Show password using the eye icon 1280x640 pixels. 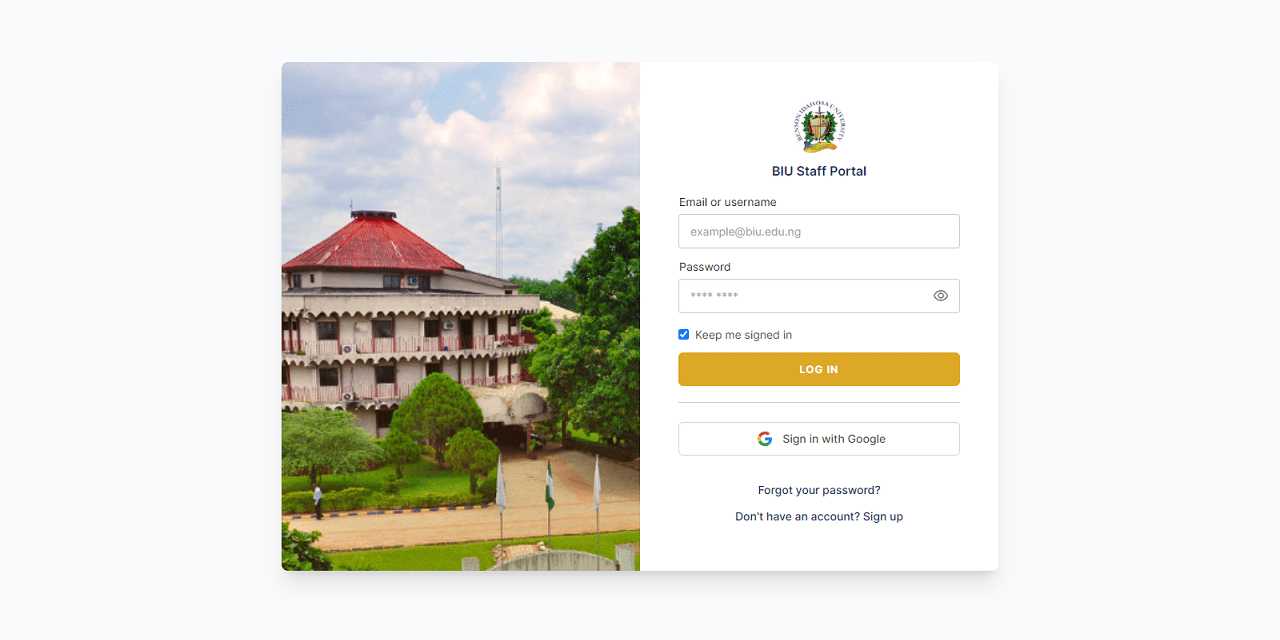[x=940, y=296]
